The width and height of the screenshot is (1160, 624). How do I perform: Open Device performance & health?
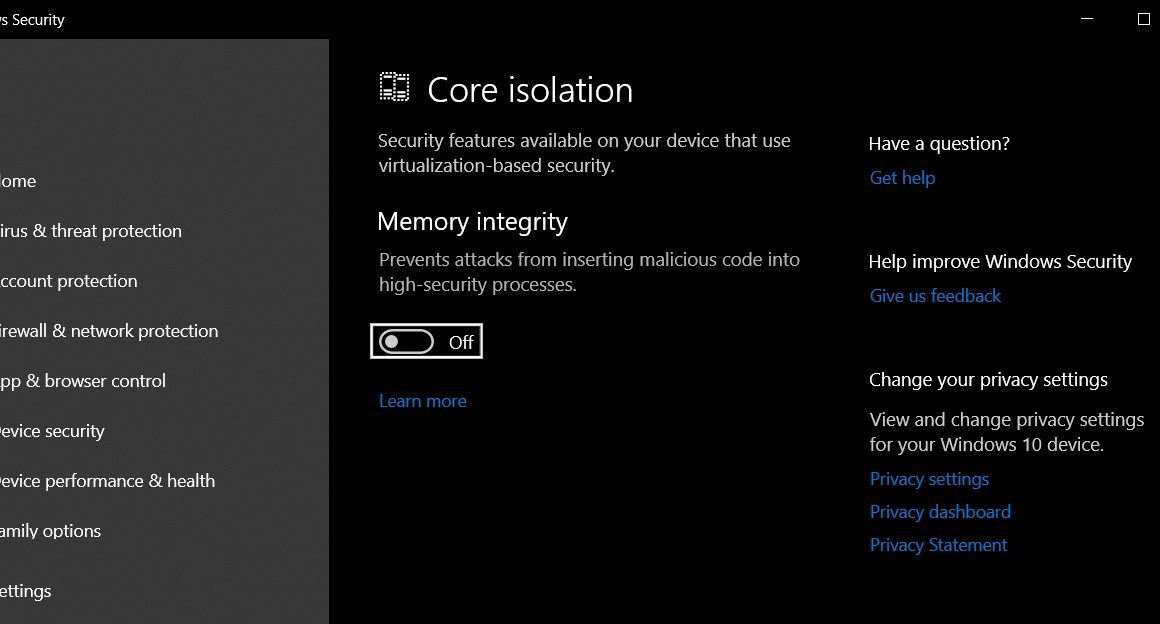click(107, 481)
